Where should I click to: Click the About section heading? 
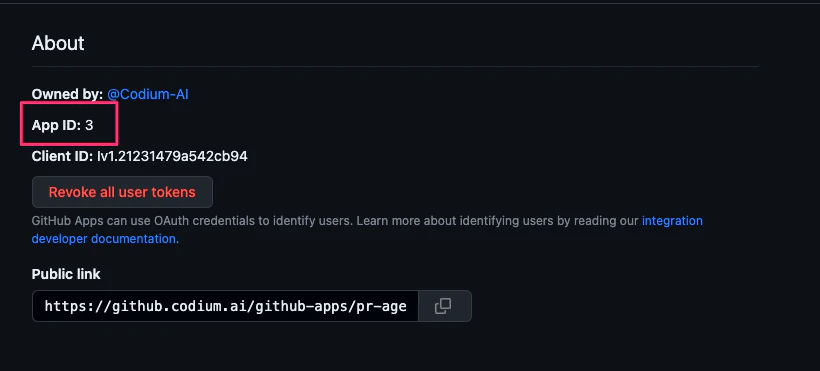pos(58,43)
